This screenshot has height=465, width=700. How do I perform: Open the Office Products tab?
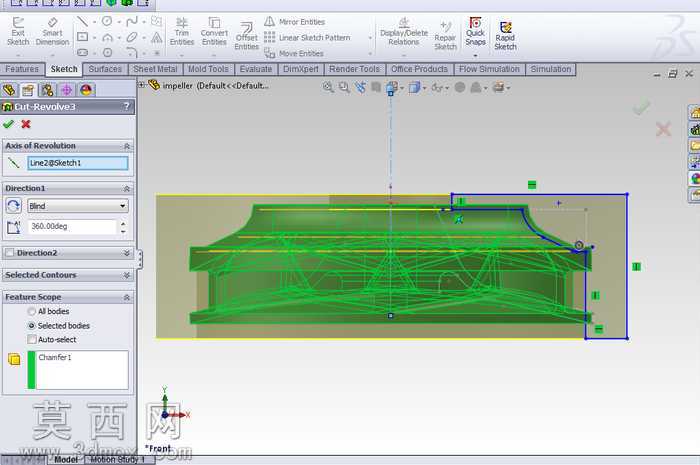point(419,69)
